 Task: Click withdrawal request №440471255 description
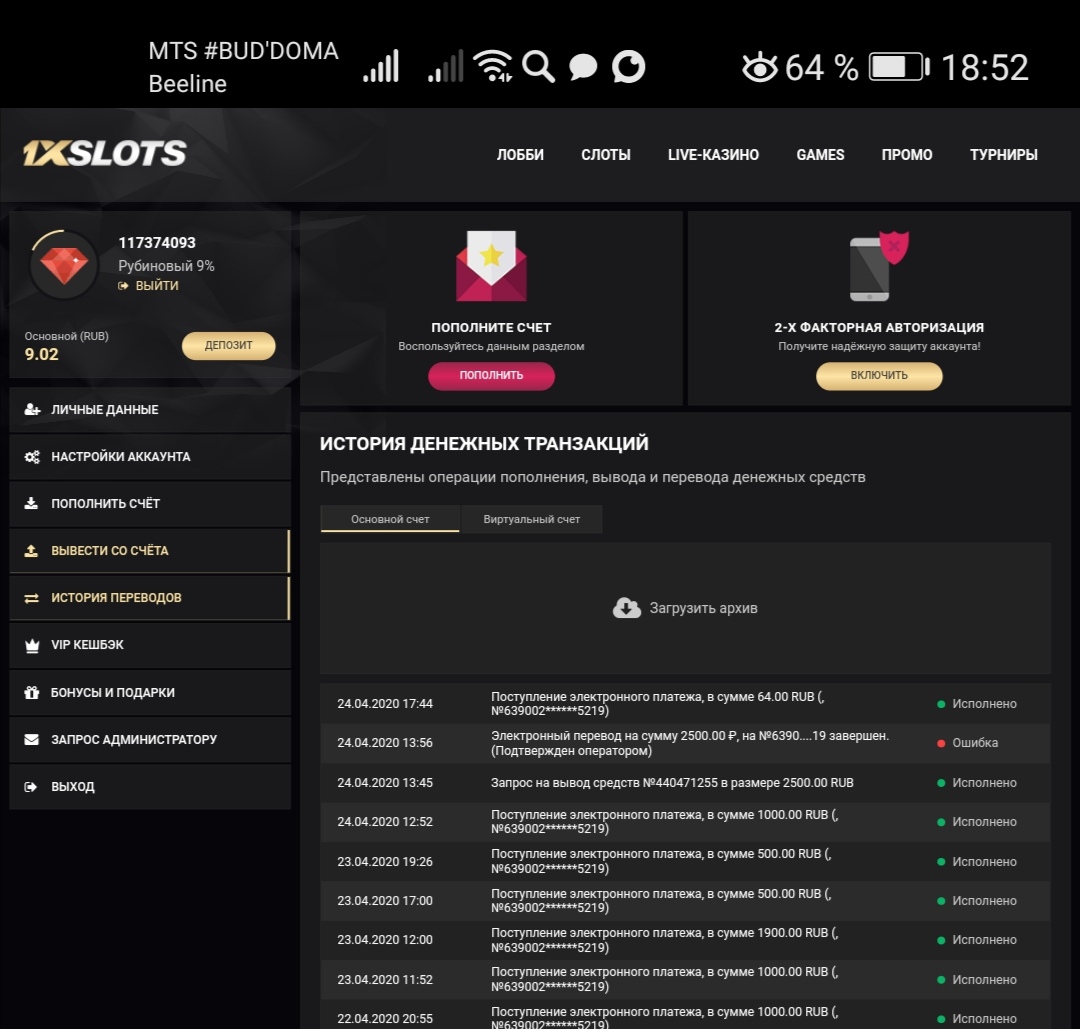(672, 783)
